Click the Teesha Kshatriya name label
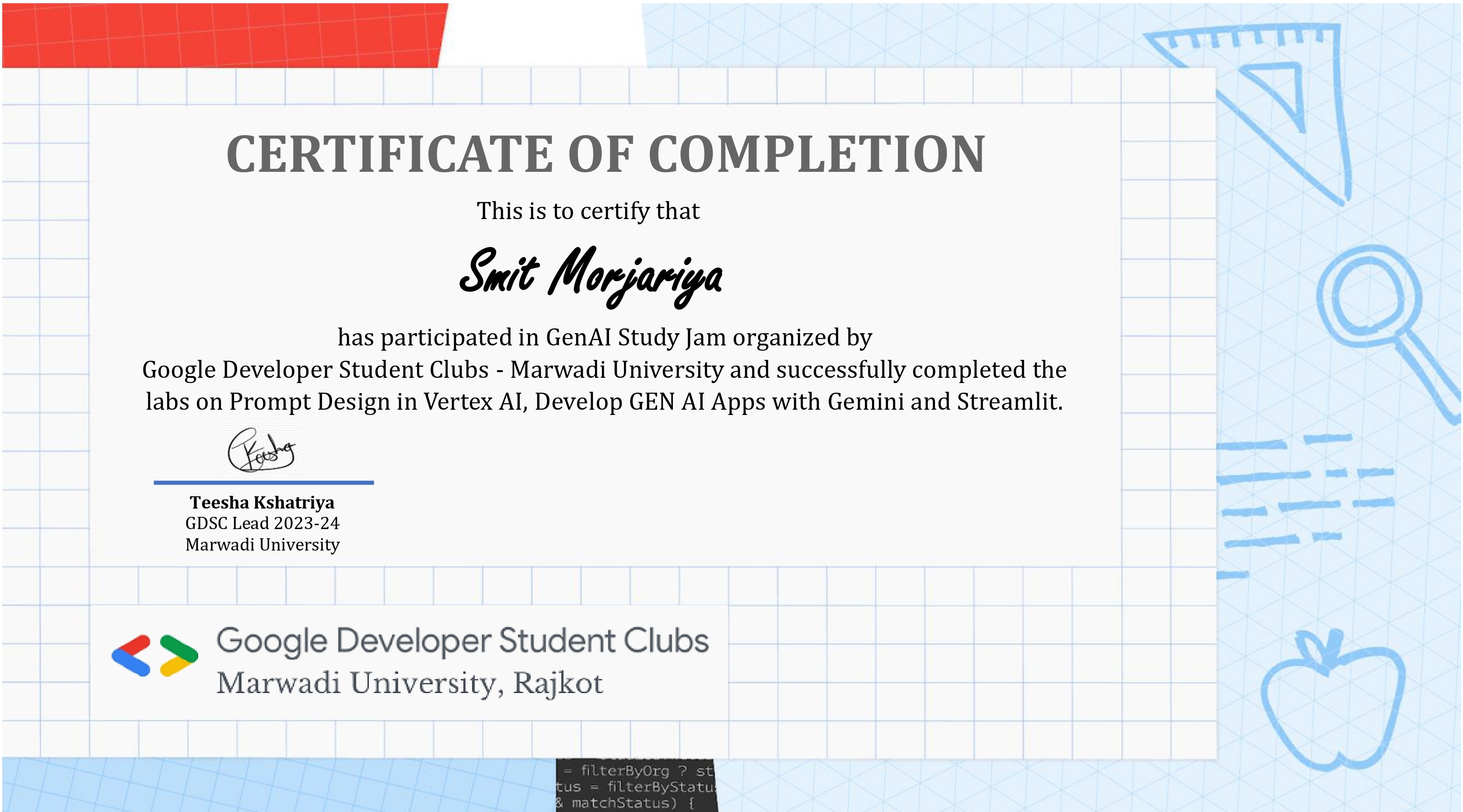This screenshot has height=812, width=1463. (x=262, y=502)
